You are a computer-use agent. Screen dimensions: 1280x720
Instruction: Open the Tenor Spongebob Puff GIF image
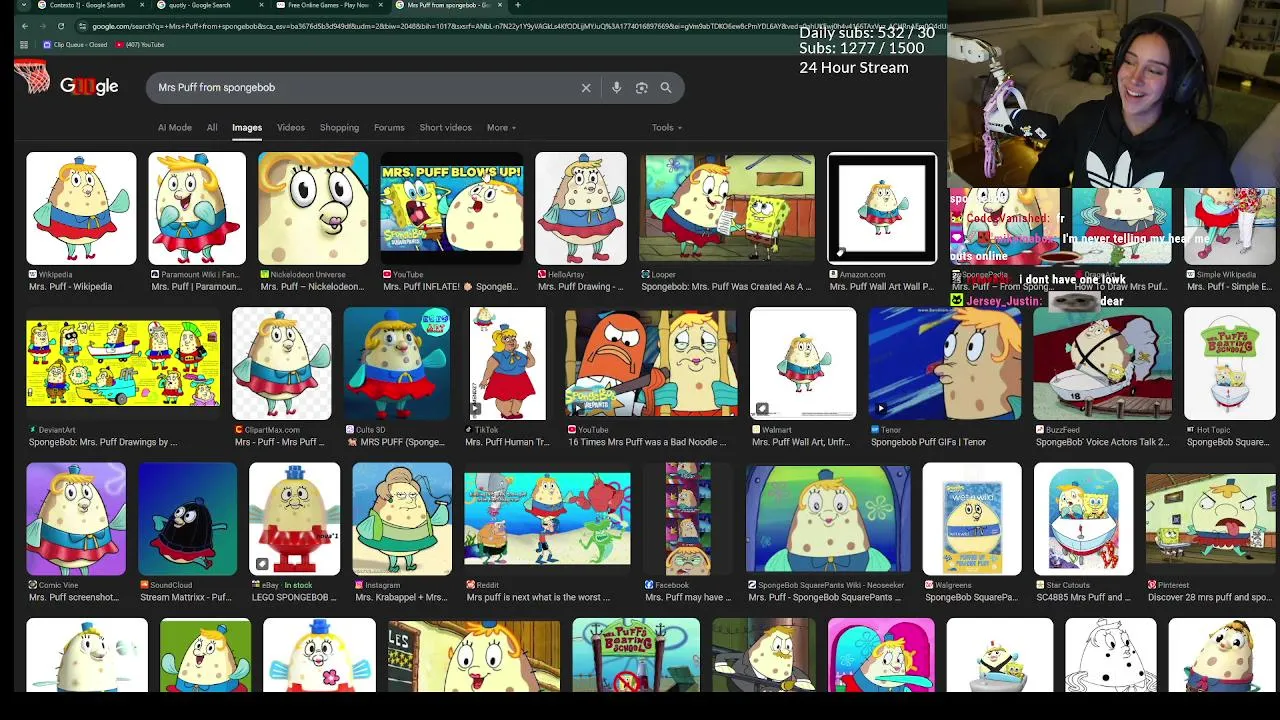(x=945, y=363)
